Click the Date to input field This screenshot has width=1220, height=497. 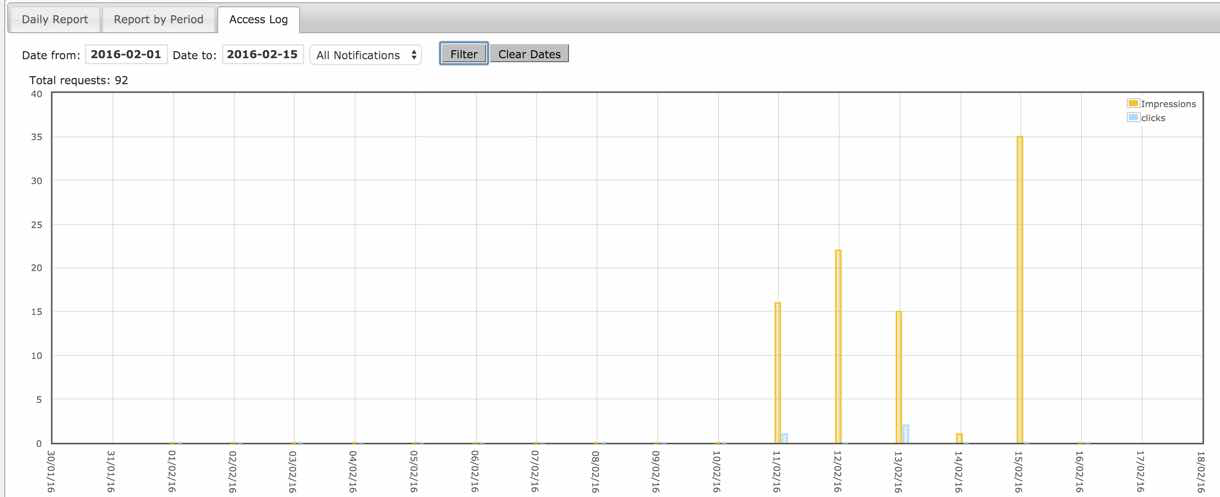263,55
